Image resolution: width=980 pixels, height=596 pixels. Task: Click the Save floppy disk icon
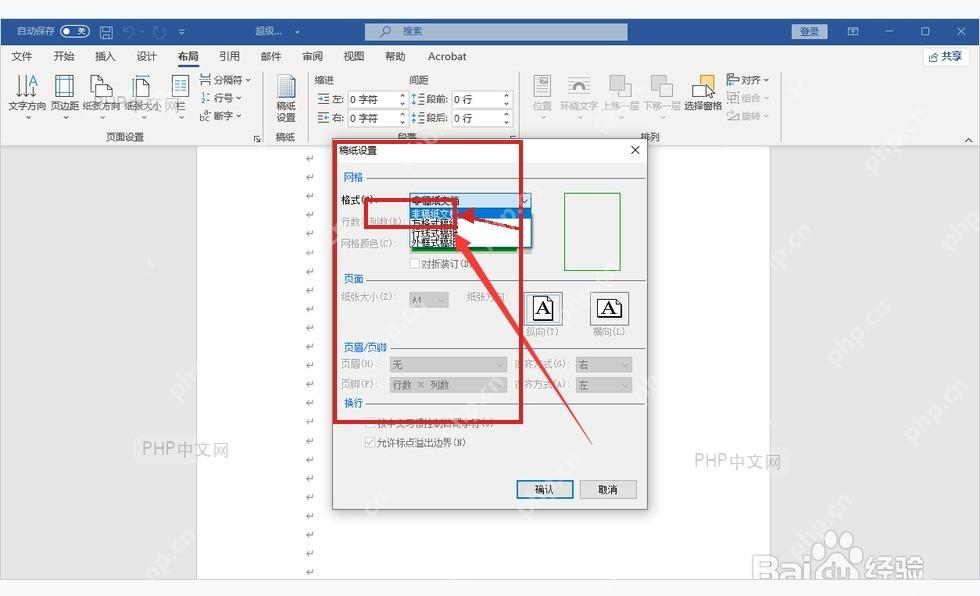[106, 31]
